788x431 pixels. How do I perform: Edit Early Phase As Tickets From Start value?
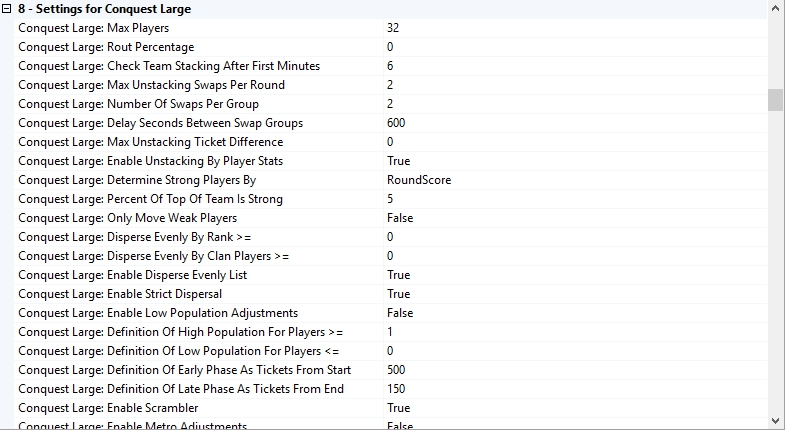click(x=396, y=370)
